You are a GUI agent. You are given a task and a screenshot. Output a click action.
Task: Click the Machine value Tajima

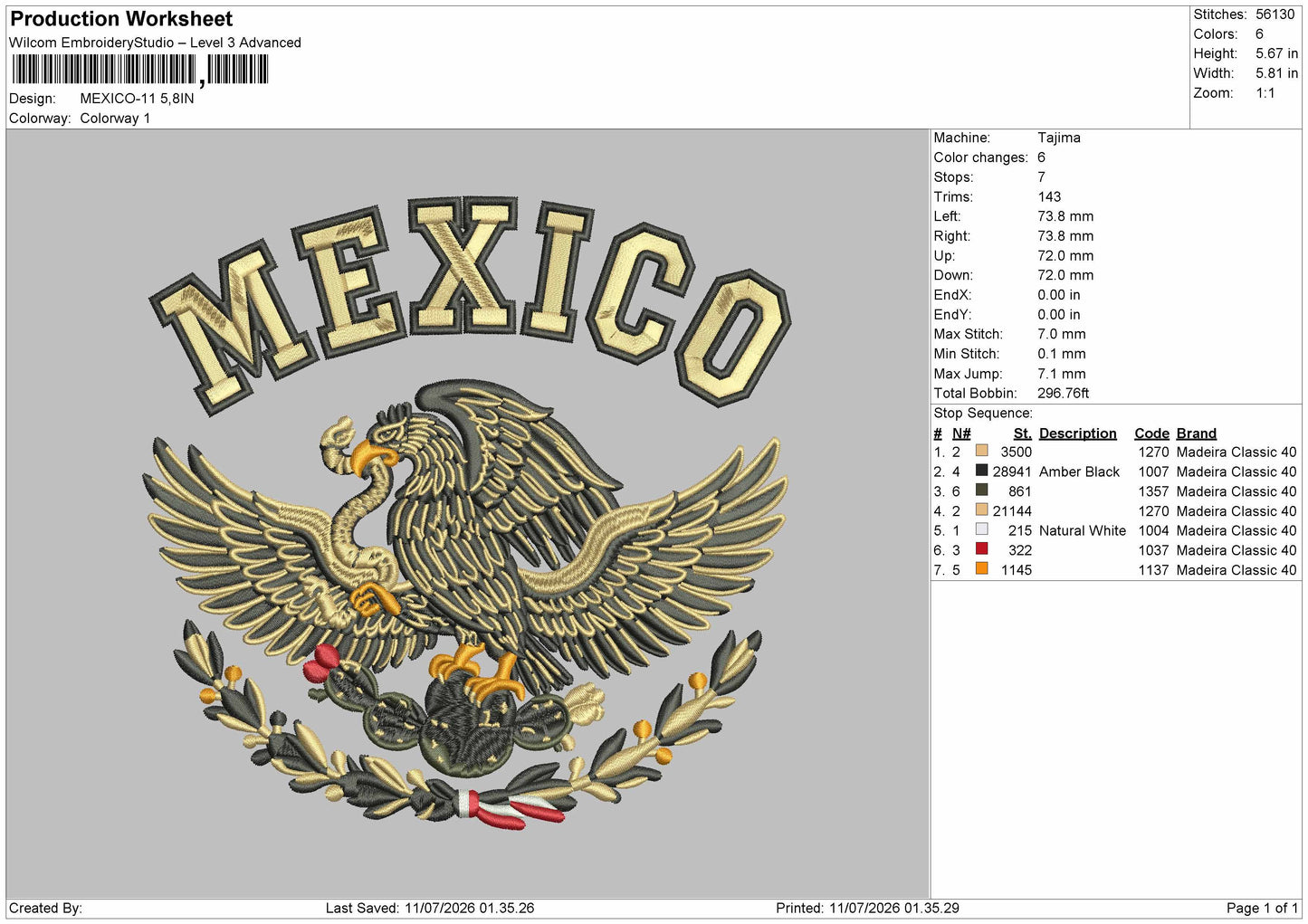1059,138
